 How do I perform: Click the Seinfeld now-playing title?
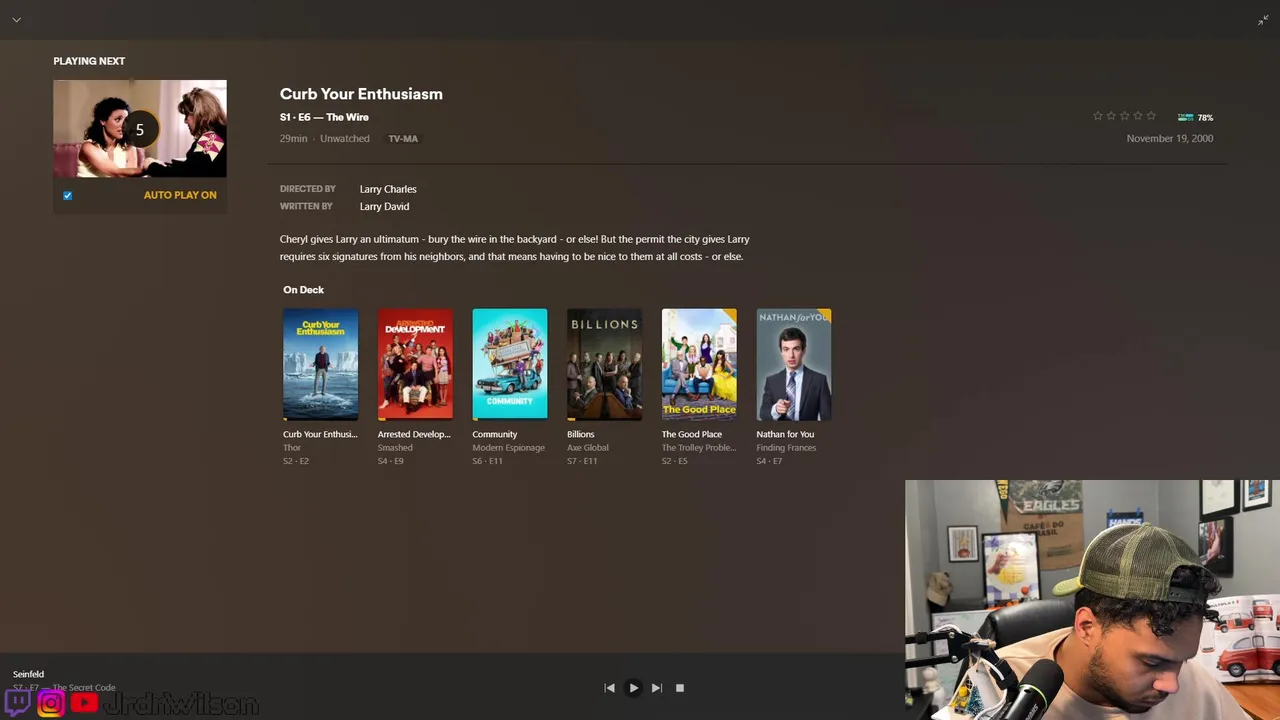pyautogui.click(x=28, y=674)
